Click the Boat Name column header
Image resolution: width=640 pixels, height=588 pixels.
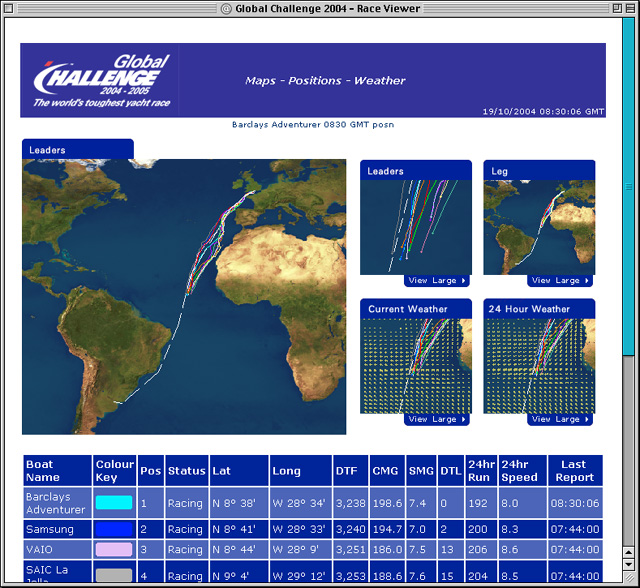[x=58, y=470]
